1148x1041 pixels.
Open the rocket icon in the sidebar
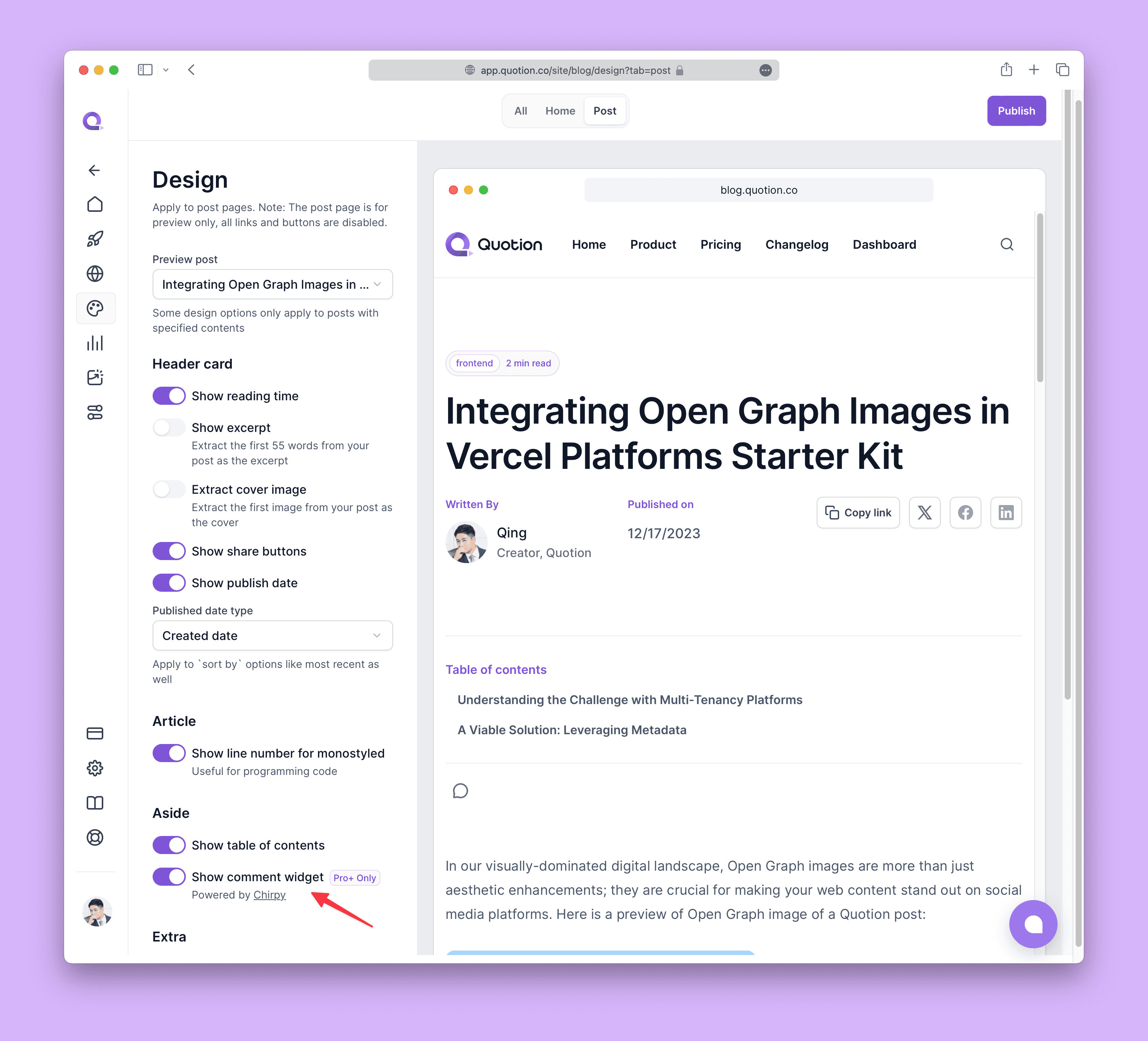(95, 239)
